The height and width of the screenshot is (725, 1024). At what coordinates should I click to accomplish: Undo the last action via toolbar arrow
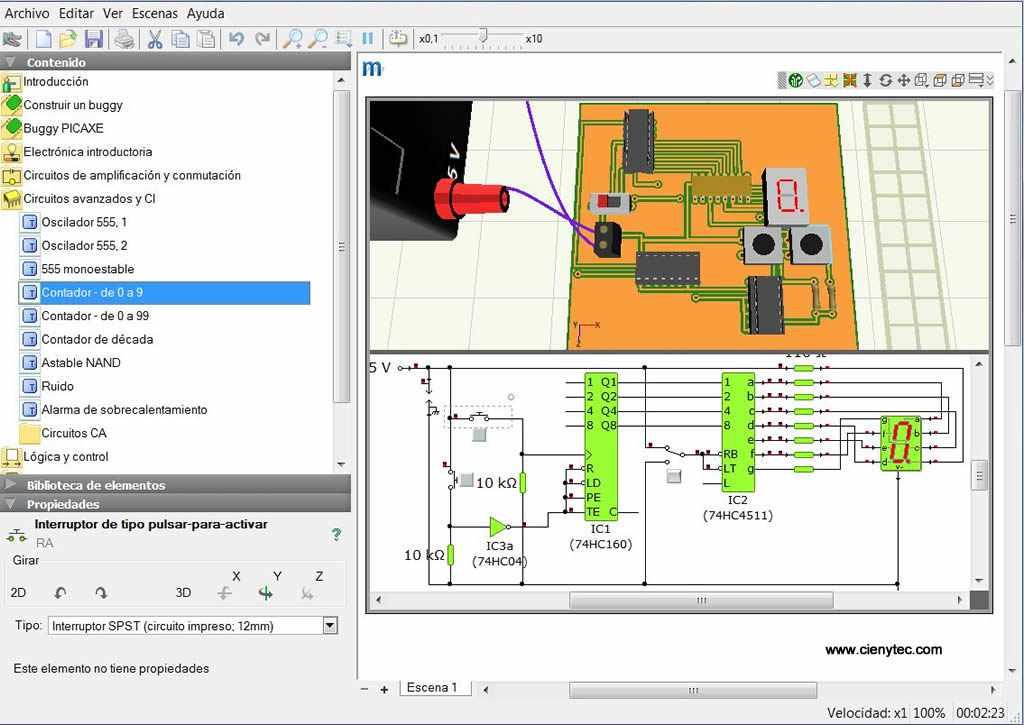(236, 39)
